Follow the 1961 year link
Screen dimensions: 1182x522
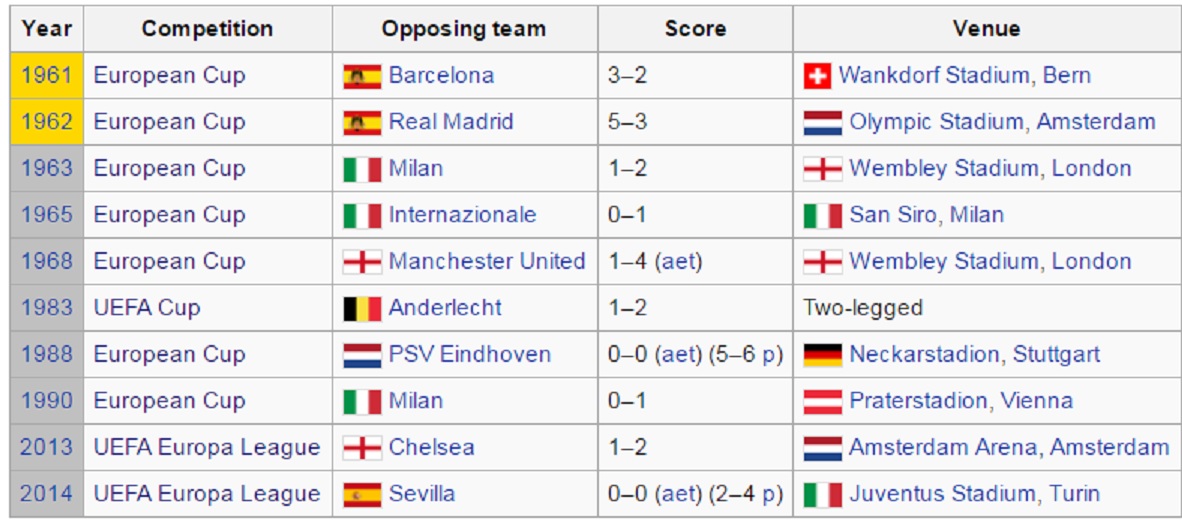47,75
